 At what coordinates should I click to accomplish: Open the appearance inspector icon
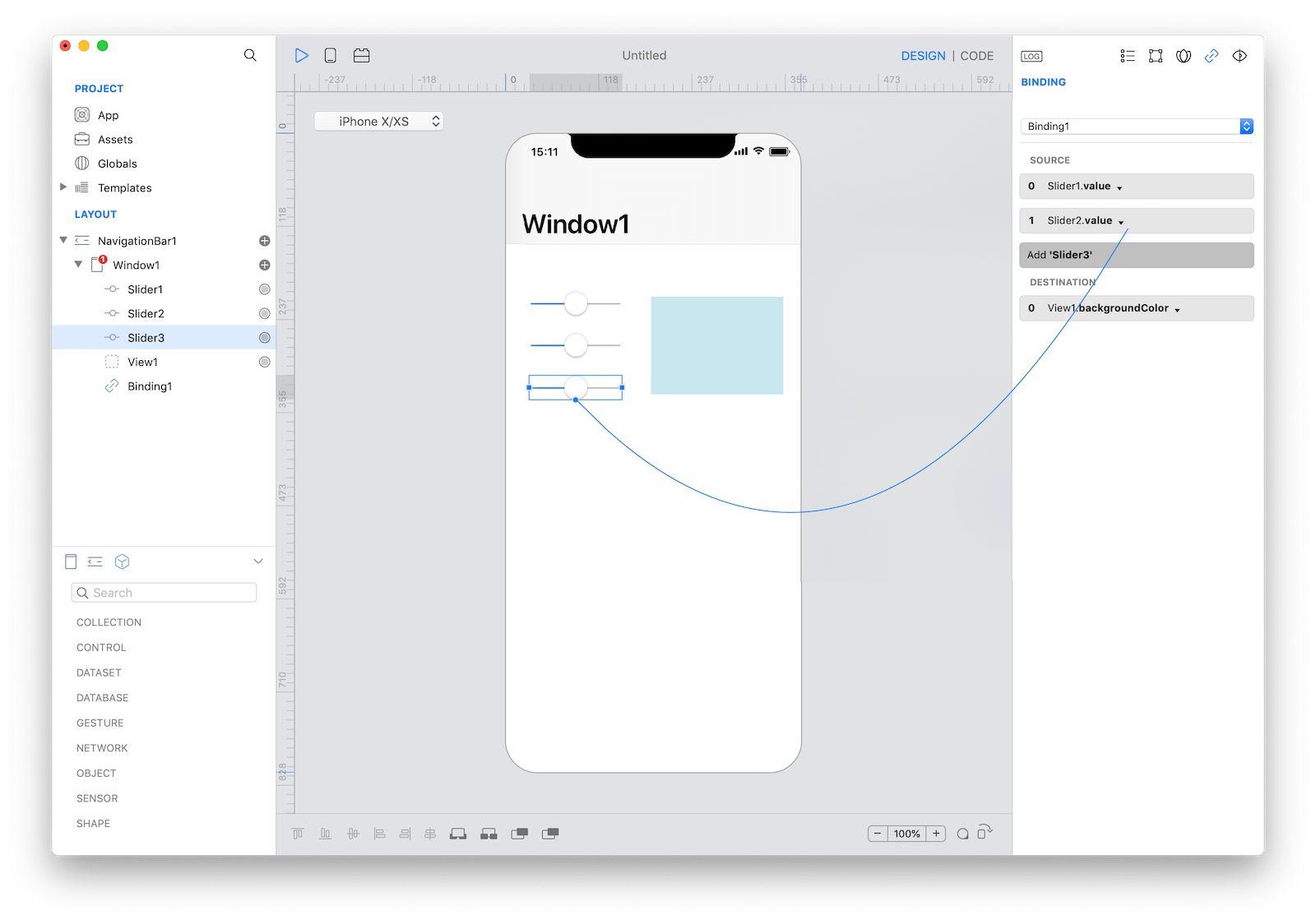pyautogui.click(x=1184, y=56)
